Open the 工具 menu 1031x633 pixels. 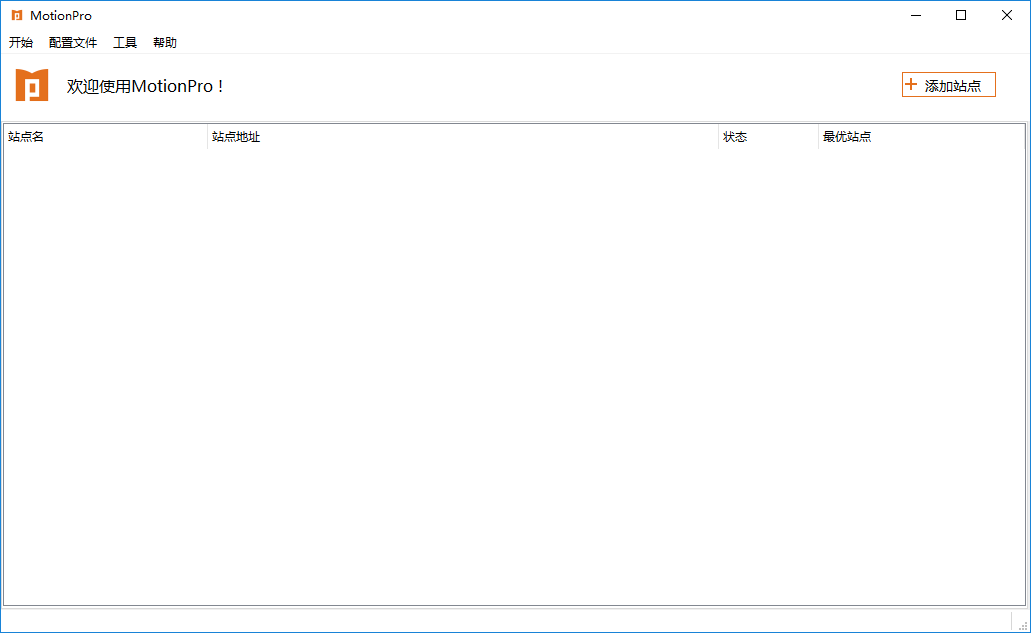click(x=125, y=43)
